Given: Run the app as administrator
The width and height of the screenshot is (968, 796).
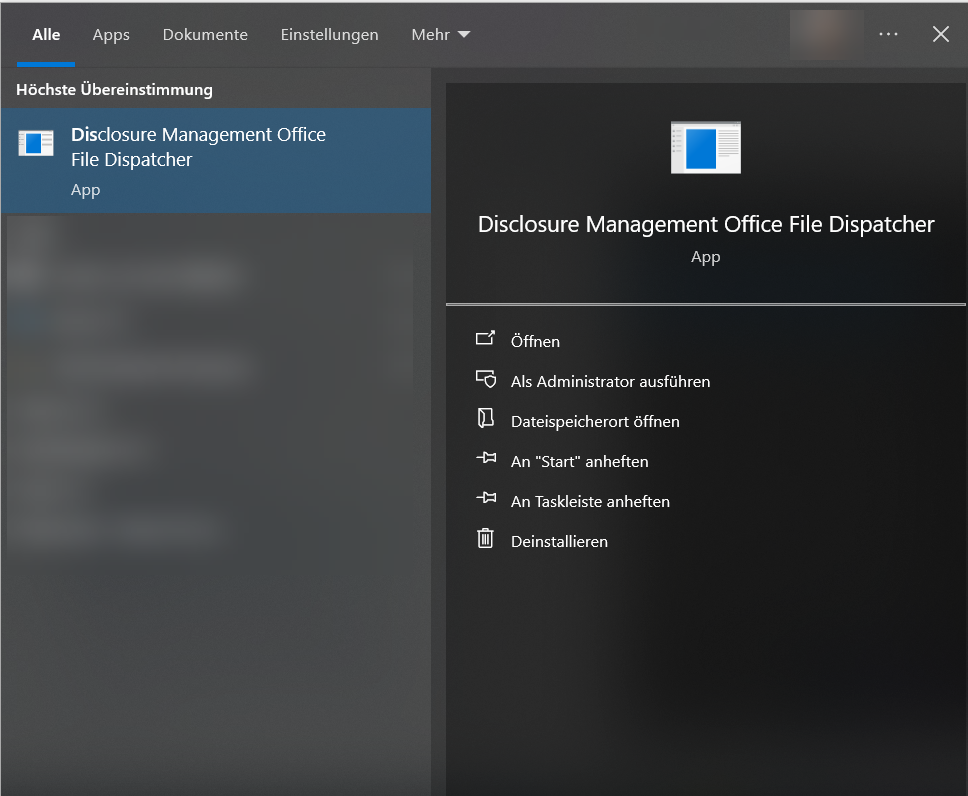Looking at the screenshot, I should coord(611,381).
